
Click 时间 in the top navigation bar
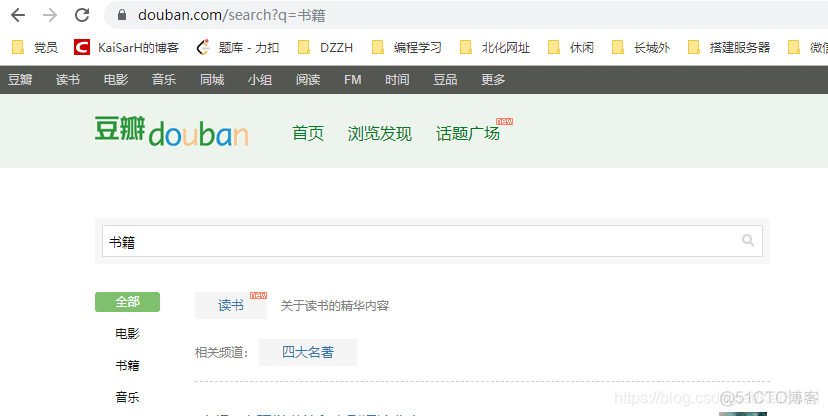pos(397,80)
